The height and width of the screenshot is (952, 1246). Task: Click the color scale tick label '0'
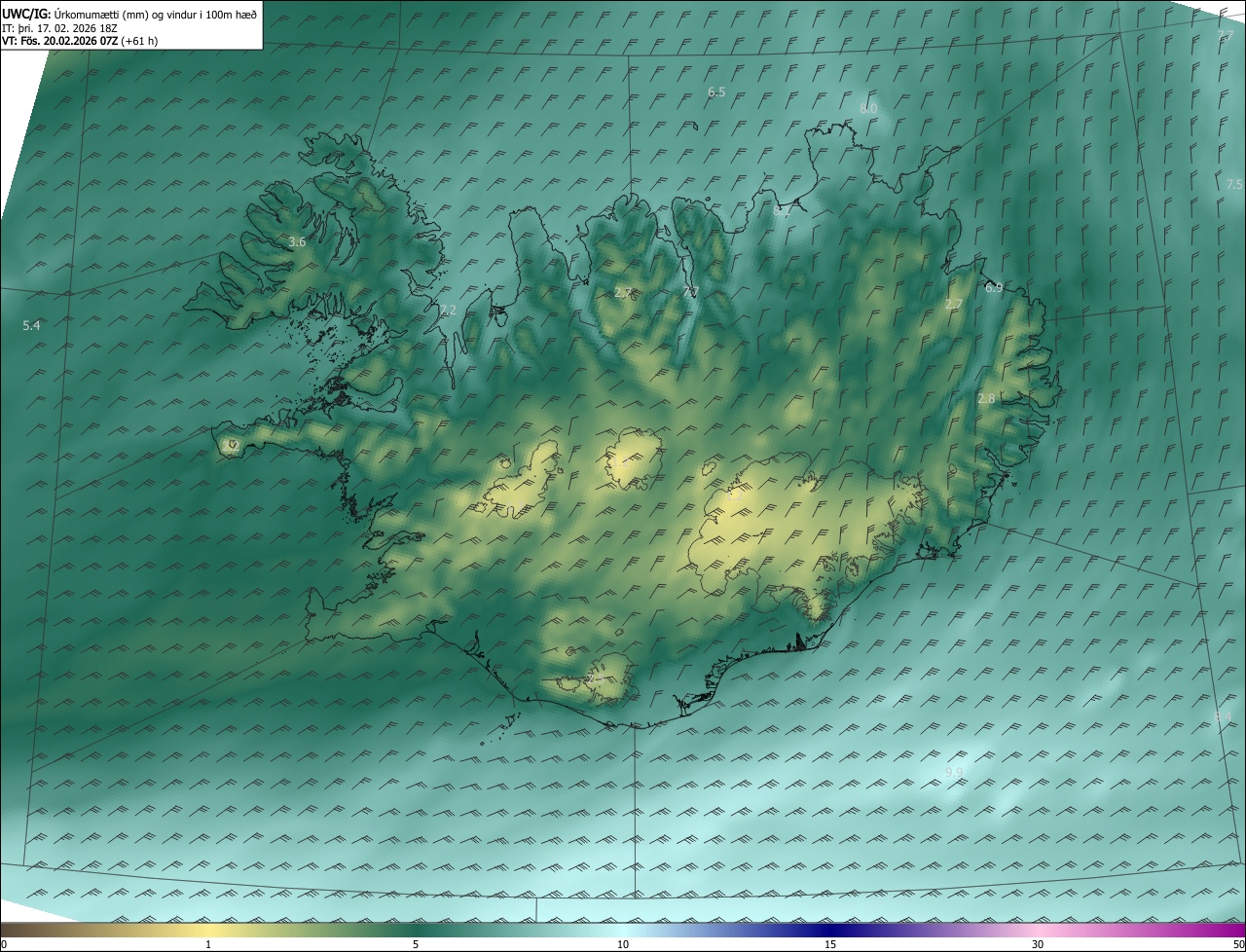[x=4, y=945]
